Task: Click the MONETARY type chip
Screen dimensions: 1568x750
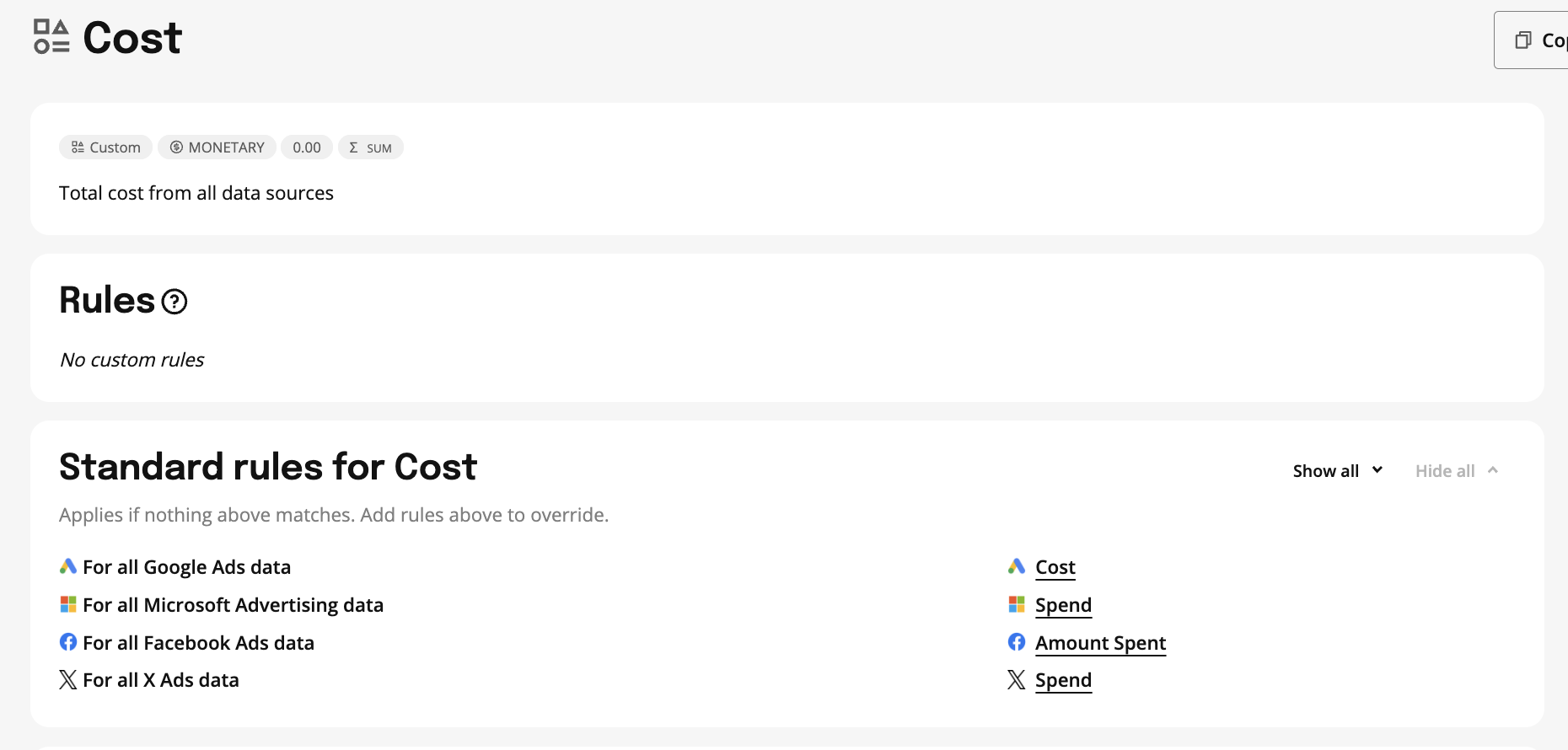Action: (217, 147)
